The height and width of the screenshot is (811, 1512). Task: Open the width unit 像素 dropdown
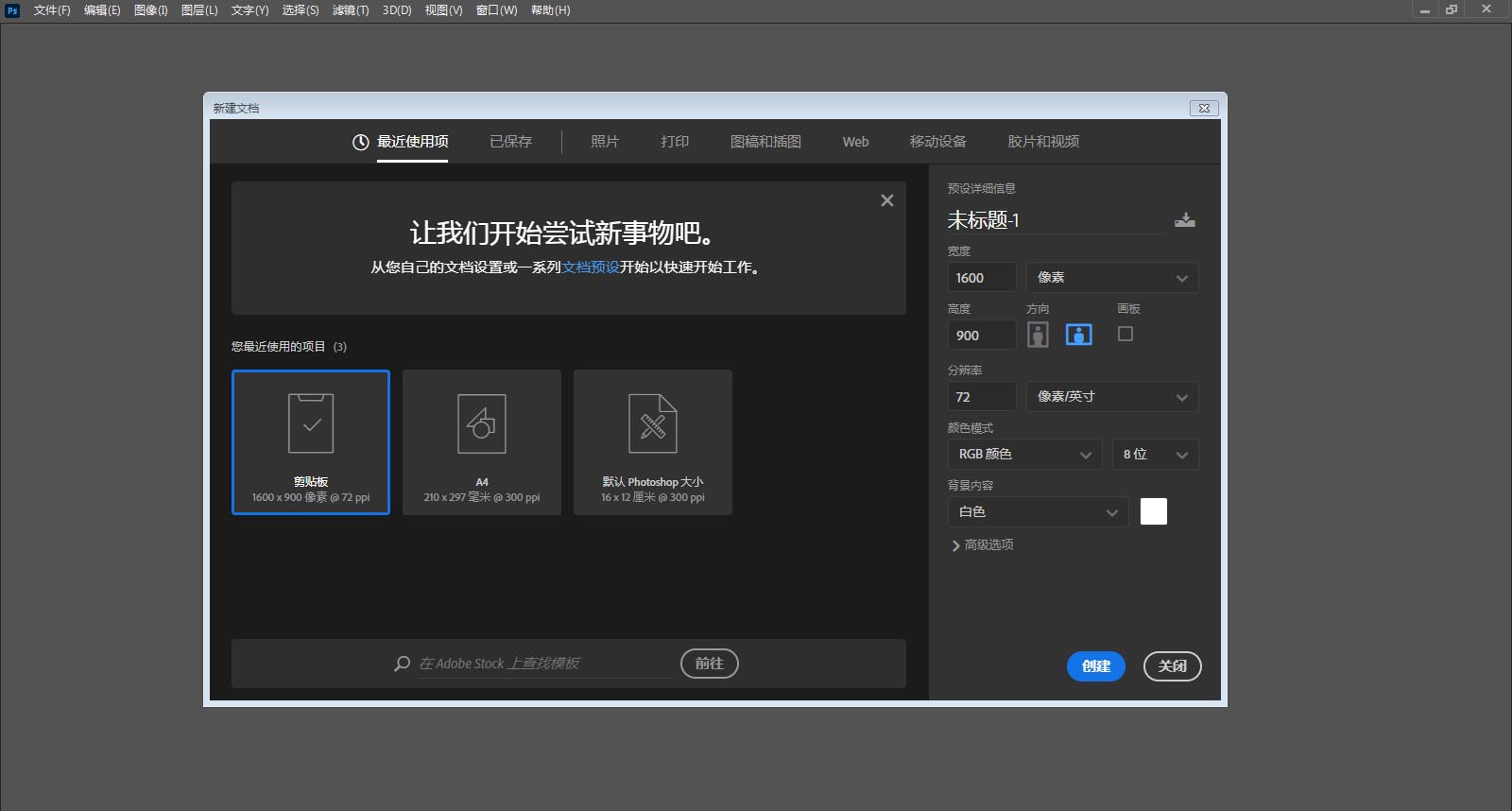click(x=1111, y=277)
